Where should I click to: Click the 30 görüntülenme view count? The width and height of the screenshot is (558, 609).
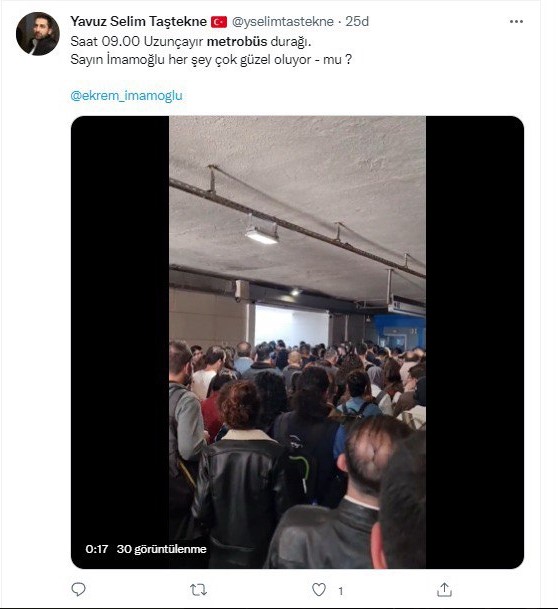[162, 549]
